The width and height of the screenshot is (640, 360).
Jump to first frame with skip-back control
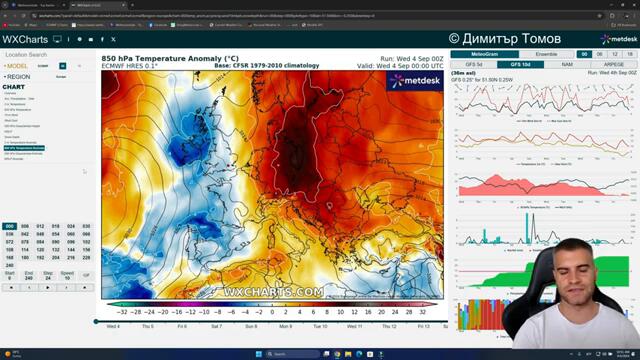tap(11, 288)
